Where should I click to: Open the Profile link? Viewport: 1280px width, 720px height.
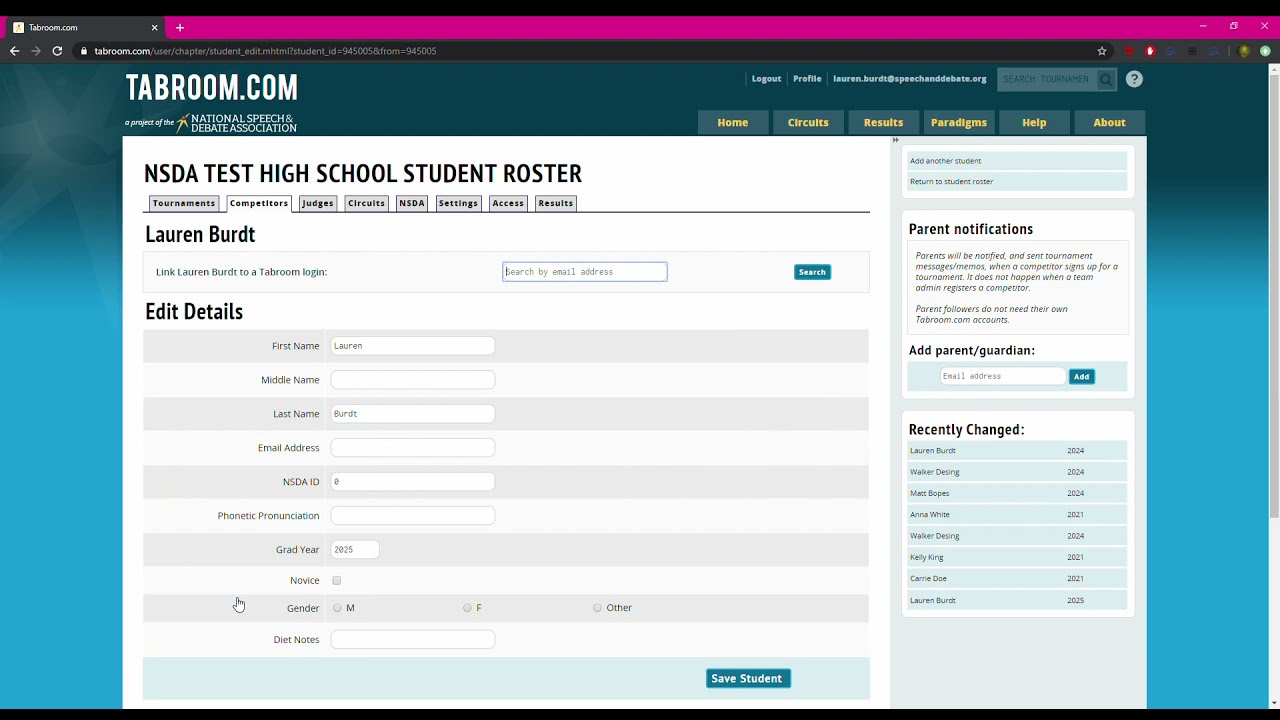pos(807,79)
